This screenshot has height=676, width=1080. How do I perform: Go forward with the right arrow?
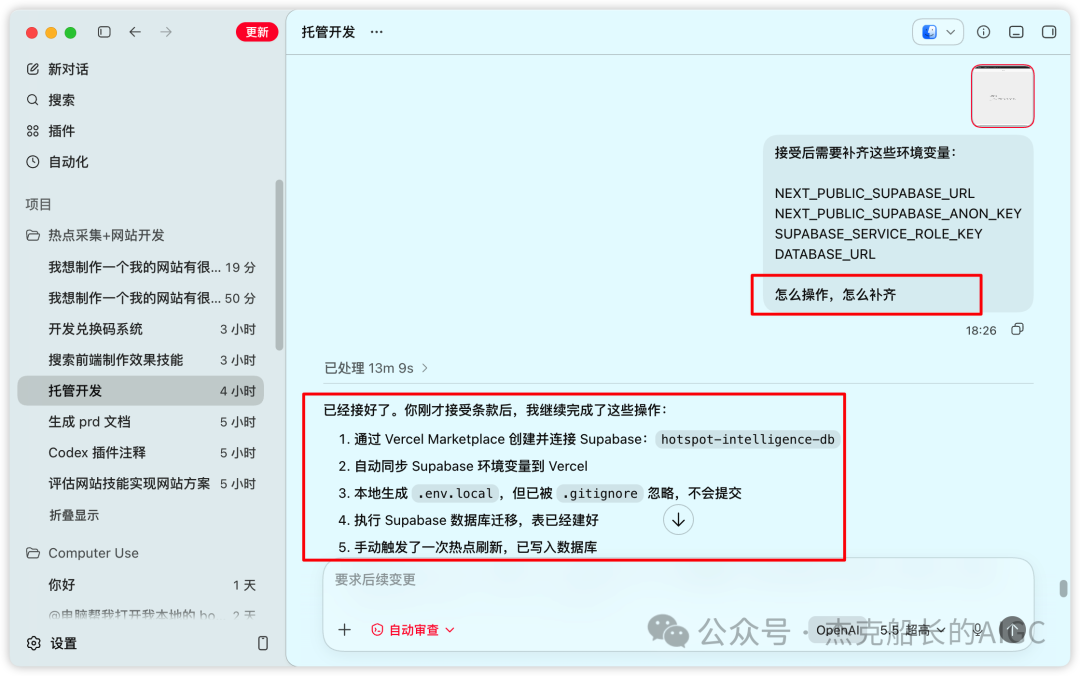166,32
